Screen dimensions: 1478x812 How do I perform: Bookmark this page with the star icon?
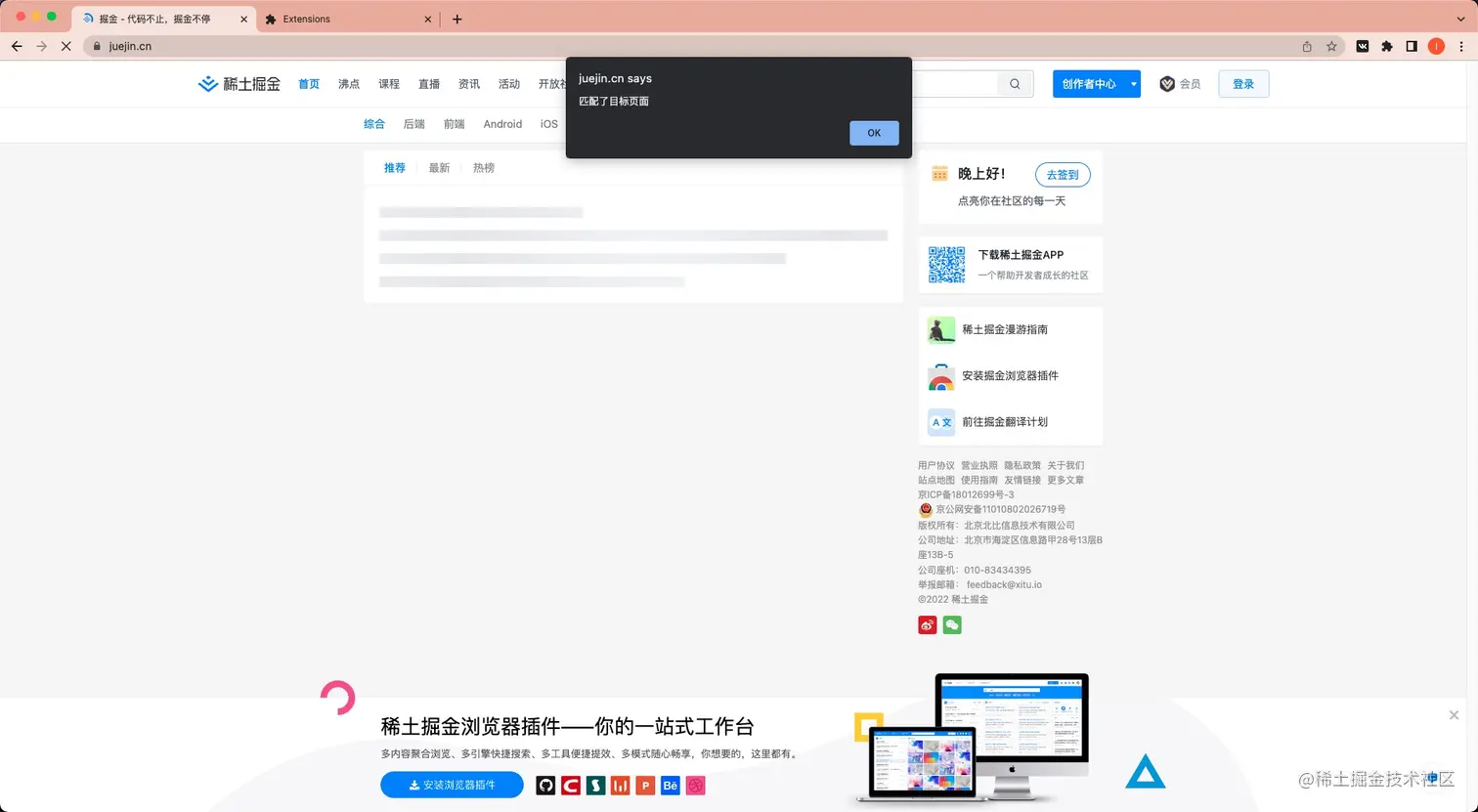[x=1331, y=46]
